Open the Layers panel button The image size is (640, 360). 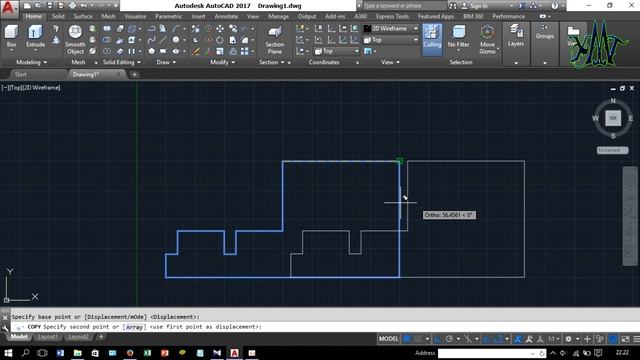click(x=516, y=35)
